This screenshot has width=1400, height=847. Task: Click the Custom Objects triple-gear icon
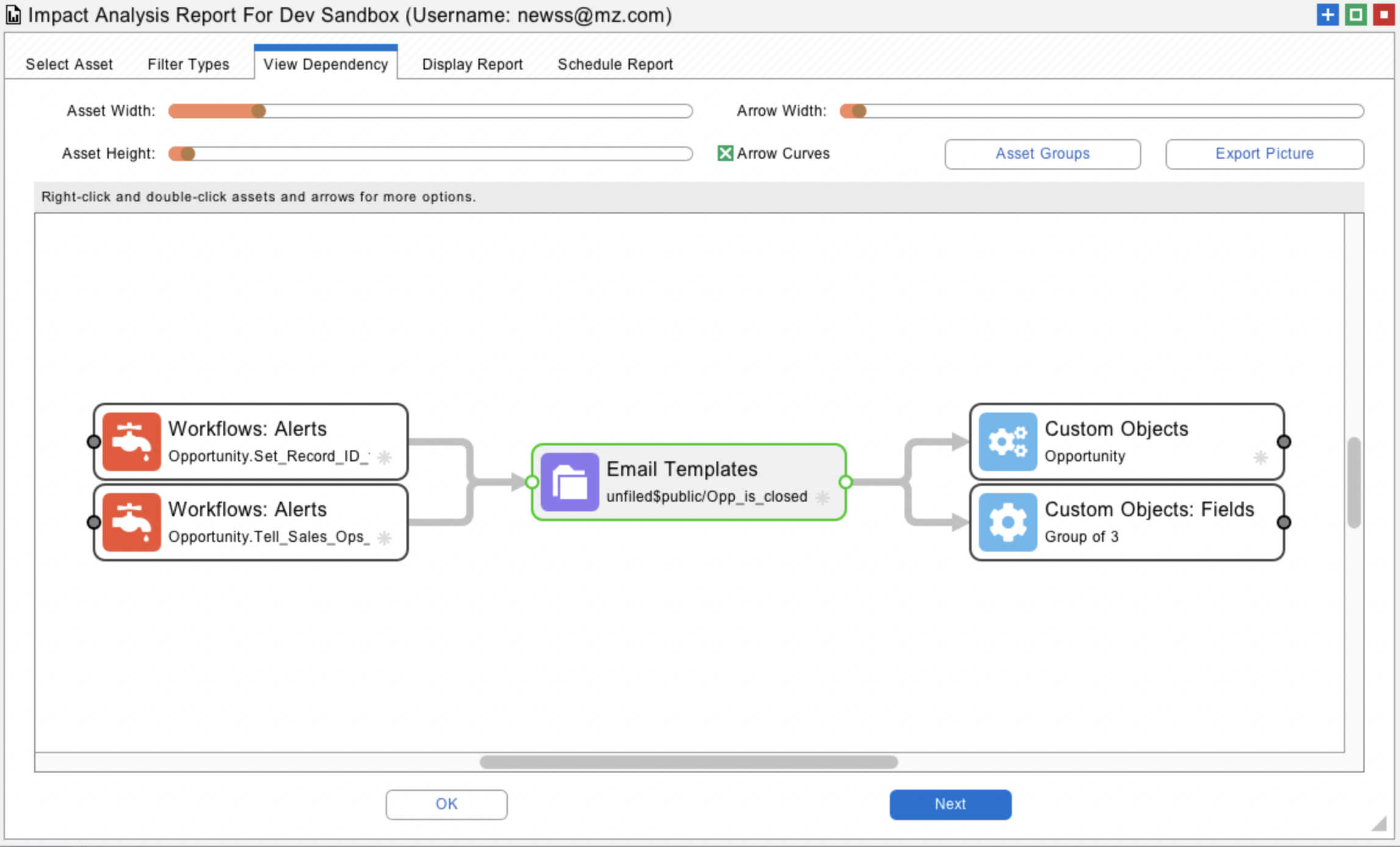point(1007,441)
